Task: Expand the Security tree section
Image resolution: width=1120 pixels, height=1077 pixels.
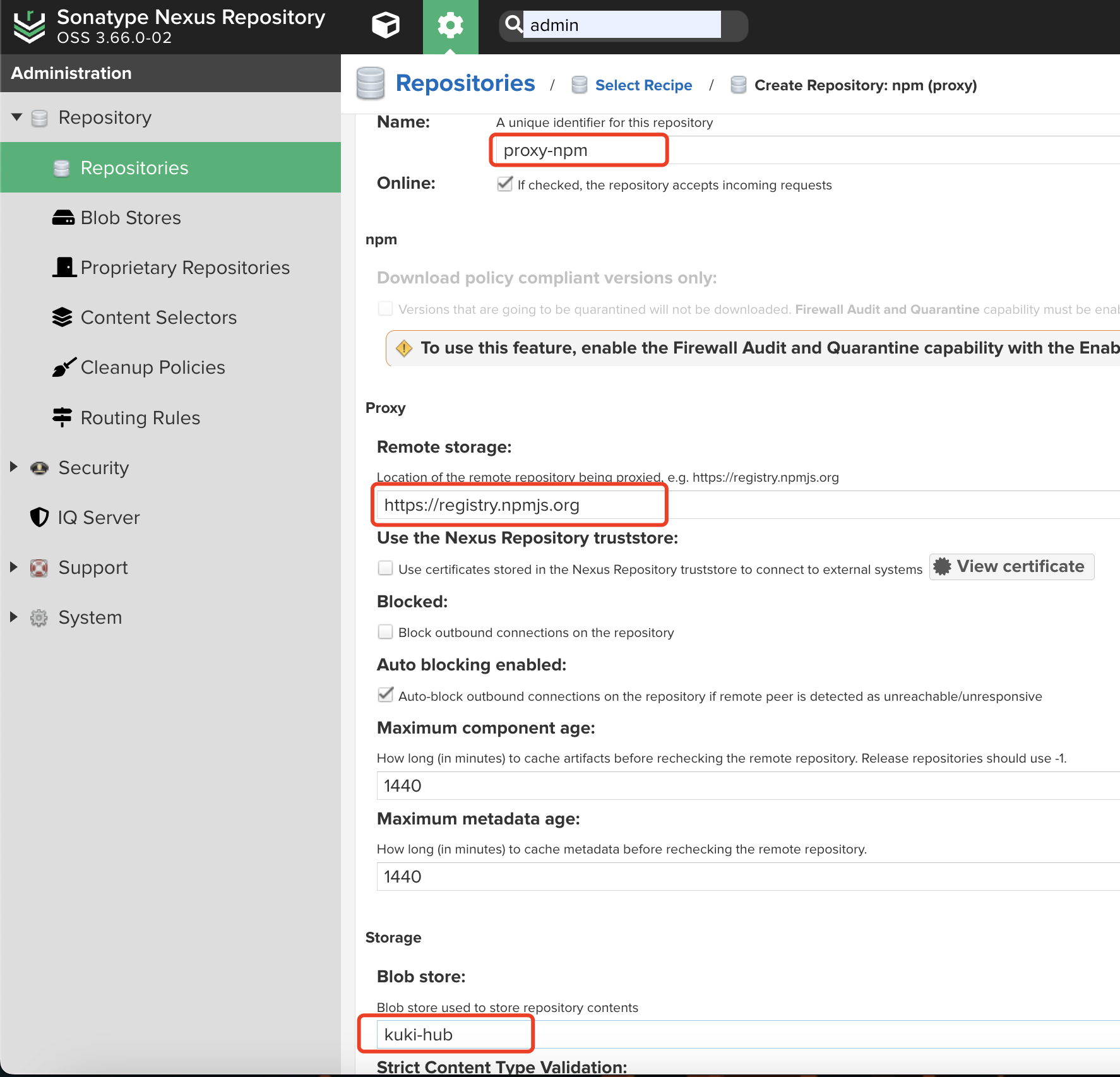Action: tap(14, 467)
